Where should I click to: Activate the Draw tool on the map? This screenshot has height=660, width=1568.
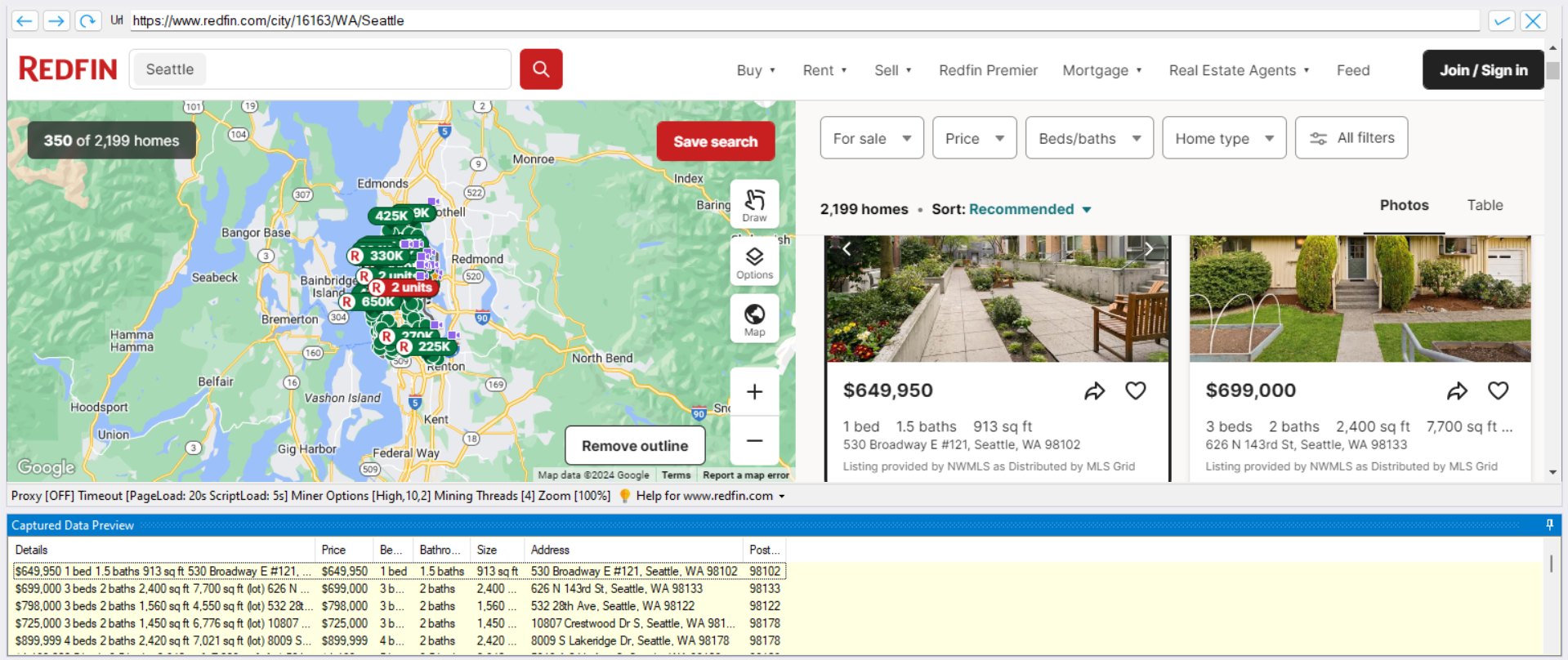coord(754,204)
